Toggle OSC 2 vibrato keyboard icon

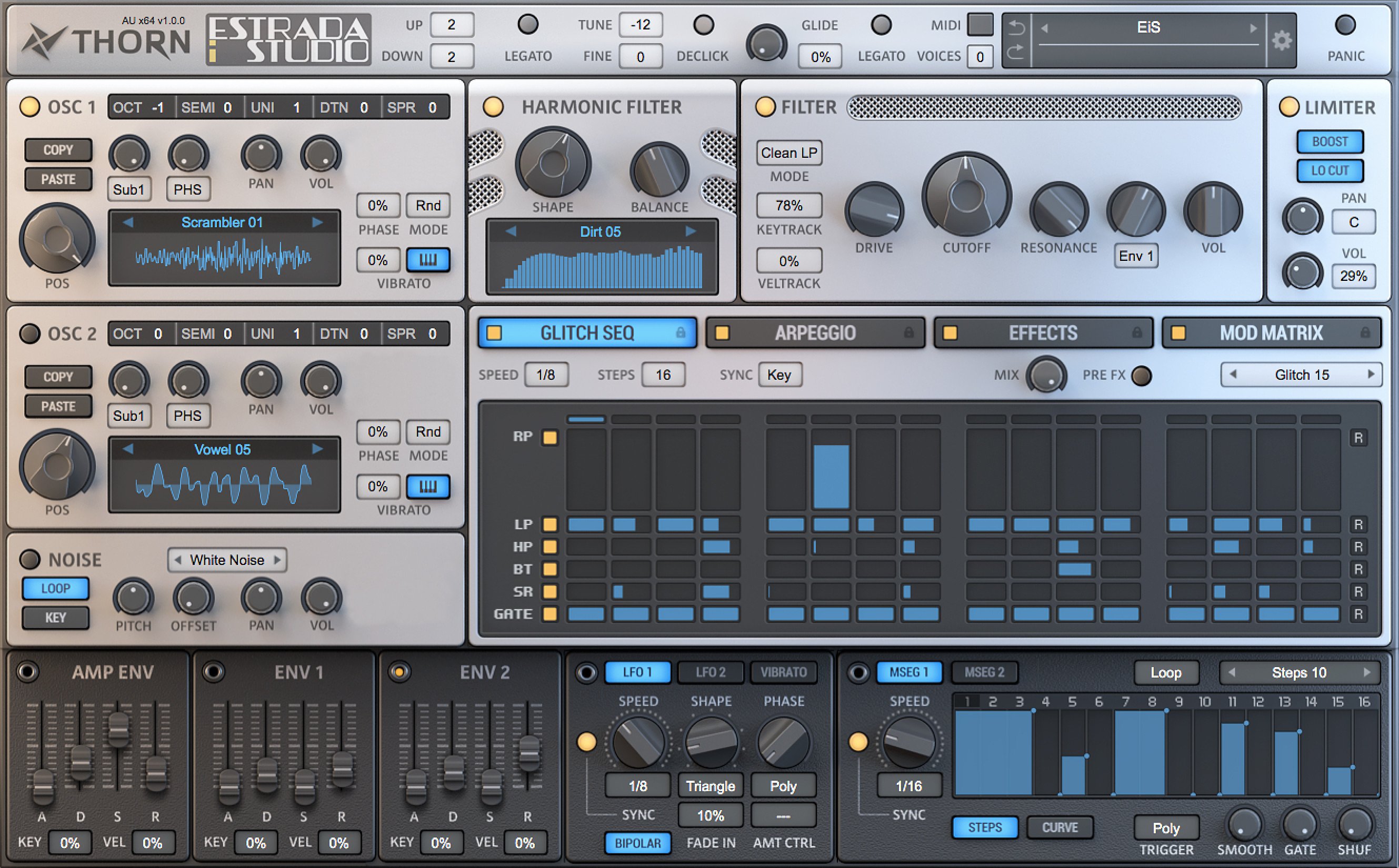point(428,487)
